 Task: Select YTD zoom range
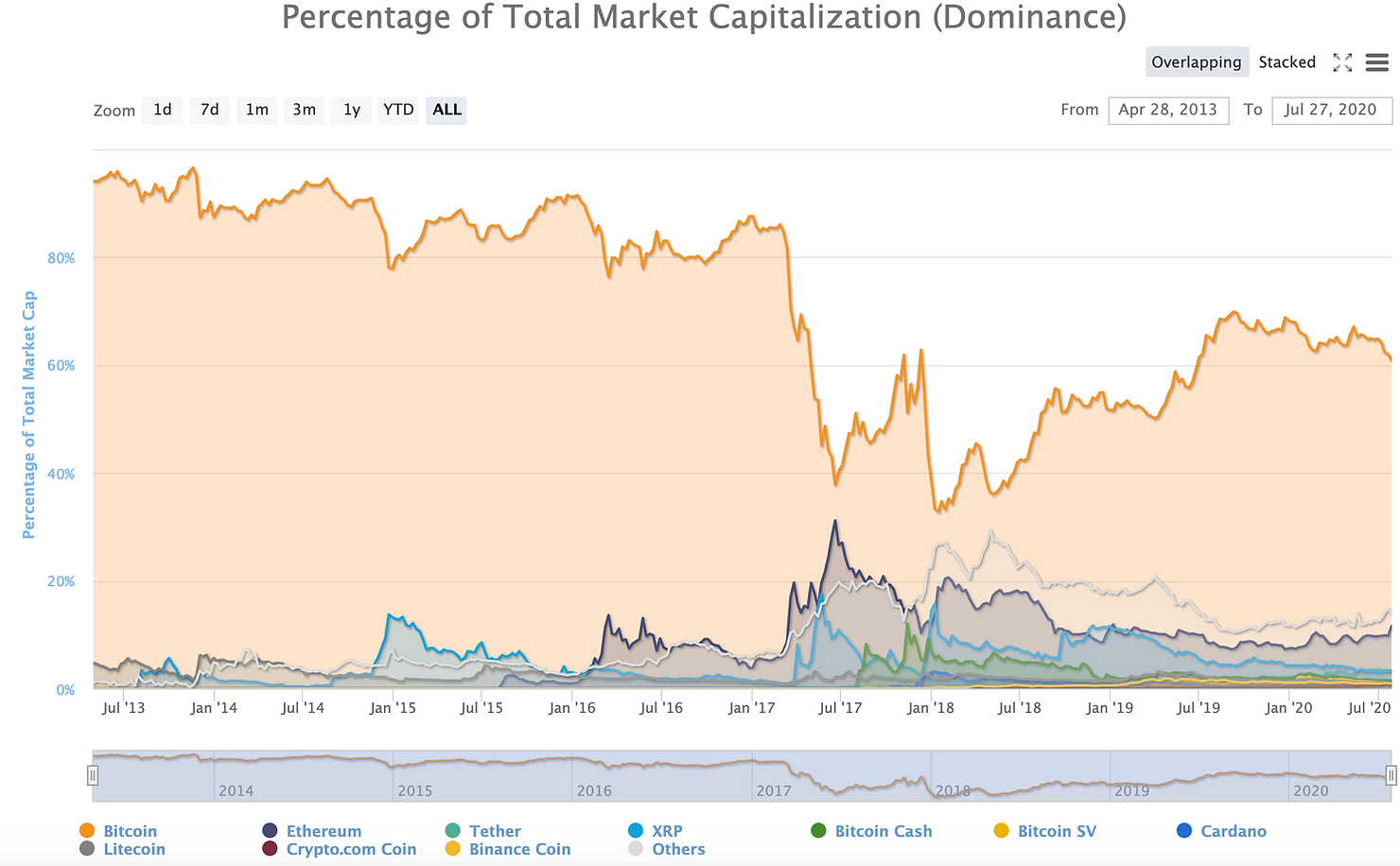pos(398,110)
